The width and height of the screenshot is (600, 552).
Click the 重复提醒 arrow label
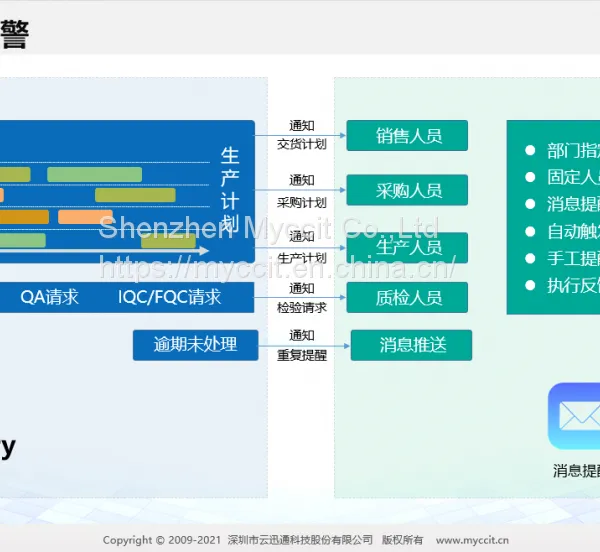(302, 355)
